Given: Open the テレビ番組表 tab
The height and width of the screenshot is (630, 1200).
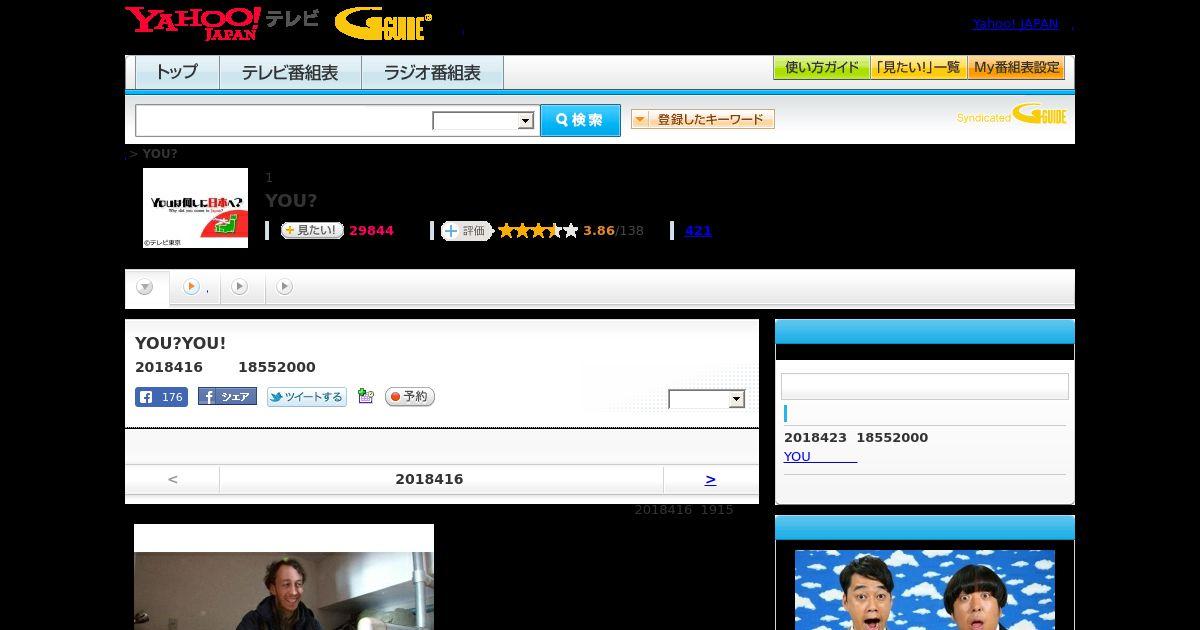Looking at the screenshot, I should tap(290, 73).
